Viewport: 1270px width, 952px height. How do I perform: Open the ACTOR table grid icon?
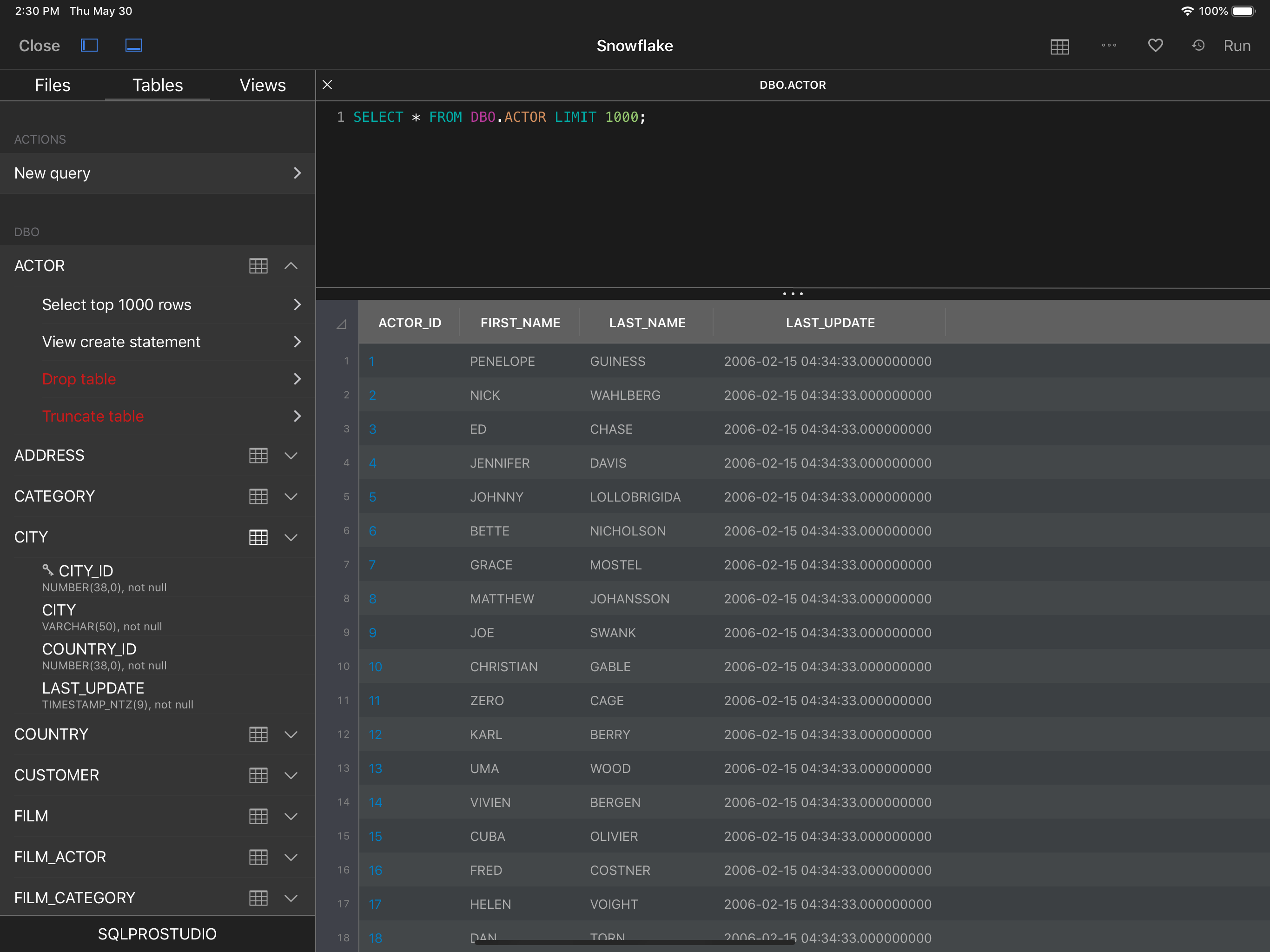[x=258, y=266]
